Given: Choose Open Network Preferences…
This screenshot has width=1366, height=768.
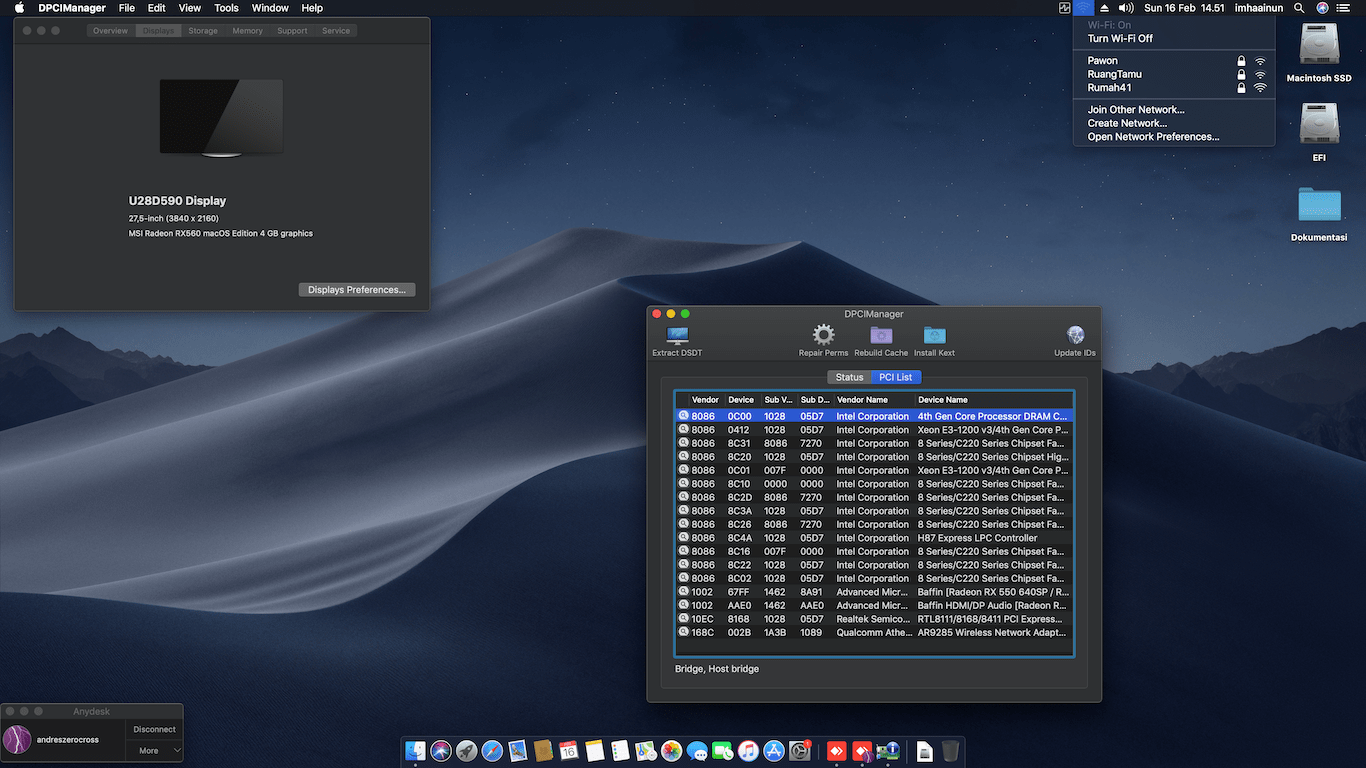Looking at the screenshot, I should click(x=1174, y=137).
